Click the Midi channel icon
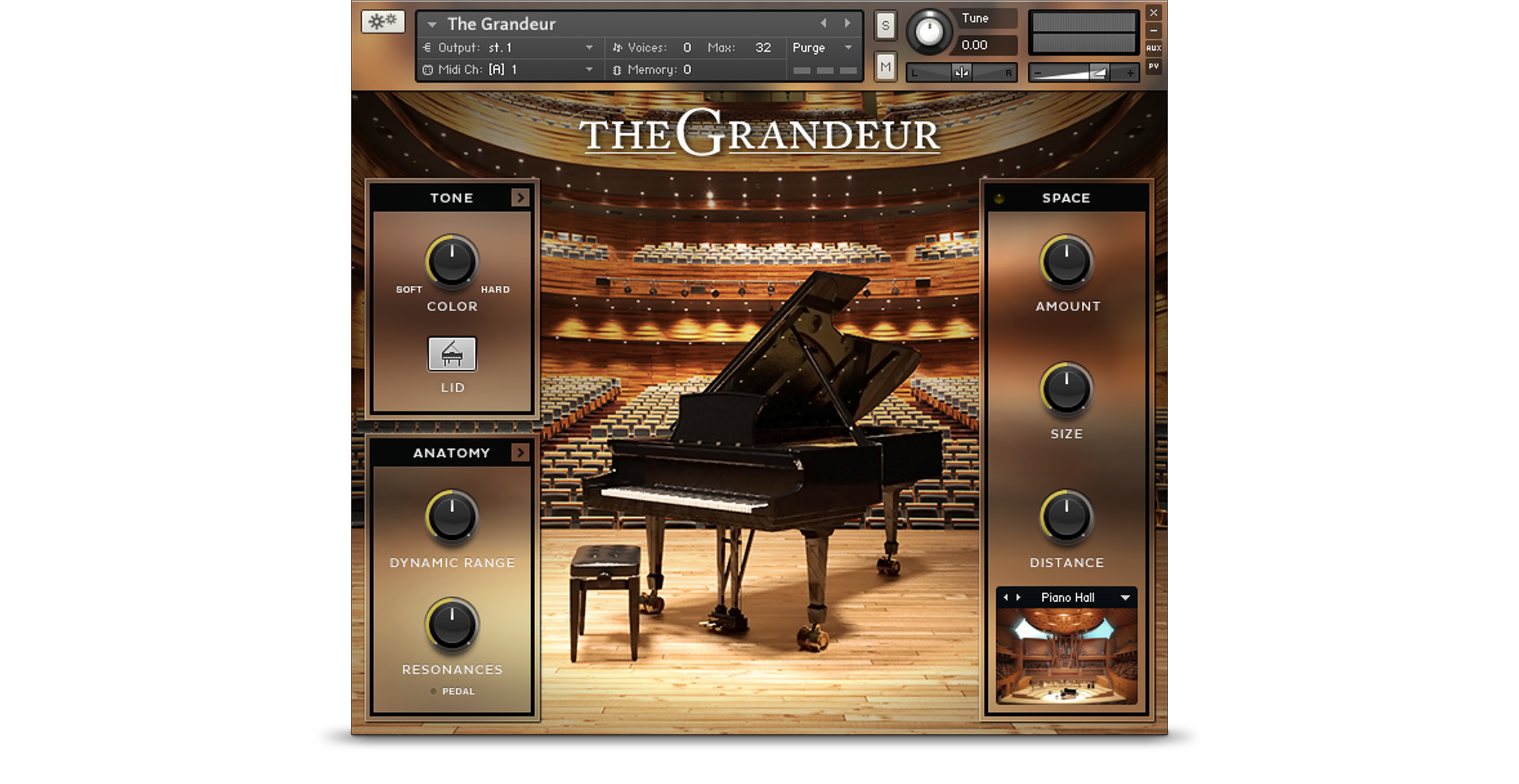1519x784 pixels. [x=427, y=69]
